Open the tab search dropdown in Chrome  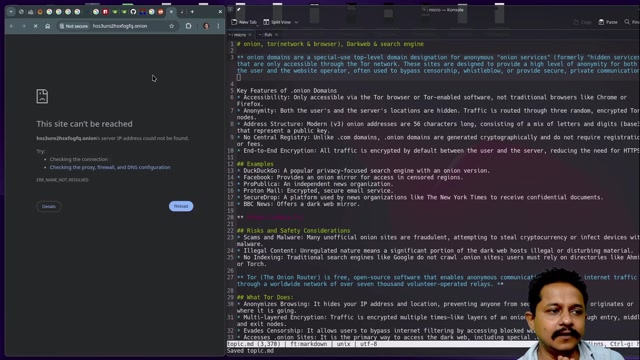pyautogui.click(x=11, y=12)
